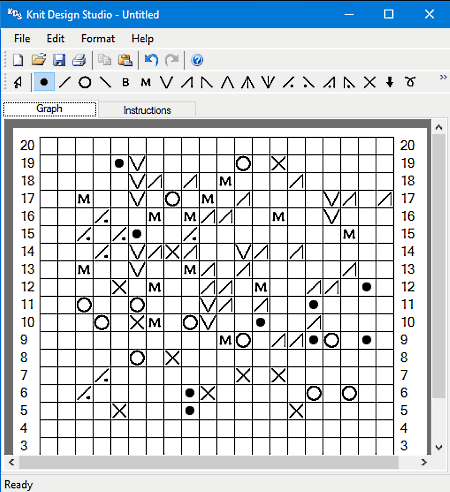The height and width of the screenshot is (492, 450).
Task: Select the backslash stitch symbol
Action: 106,82
